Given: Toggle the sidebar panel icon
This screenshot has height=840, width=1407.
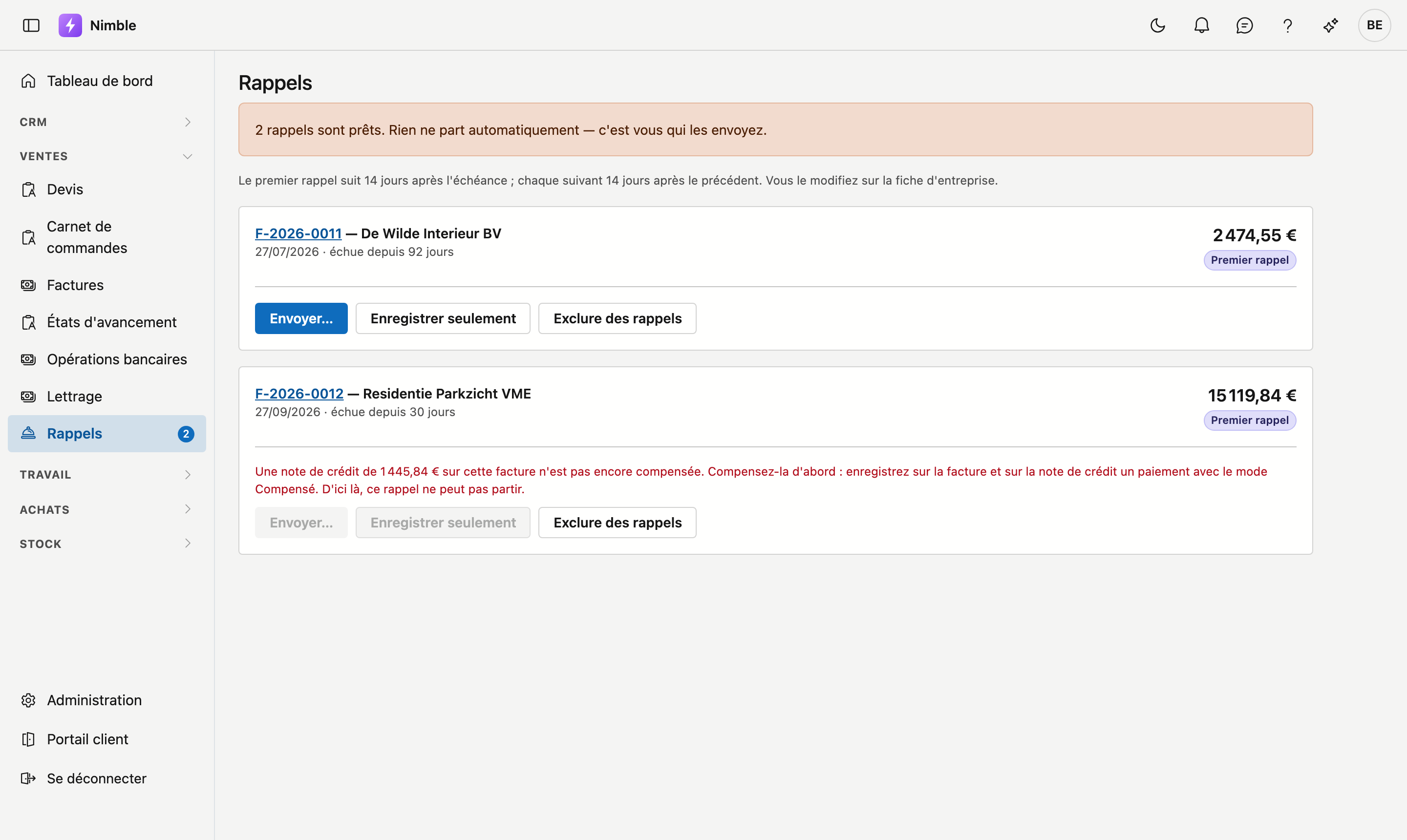Looking at the screenshot, I should [x=31, y=25].
